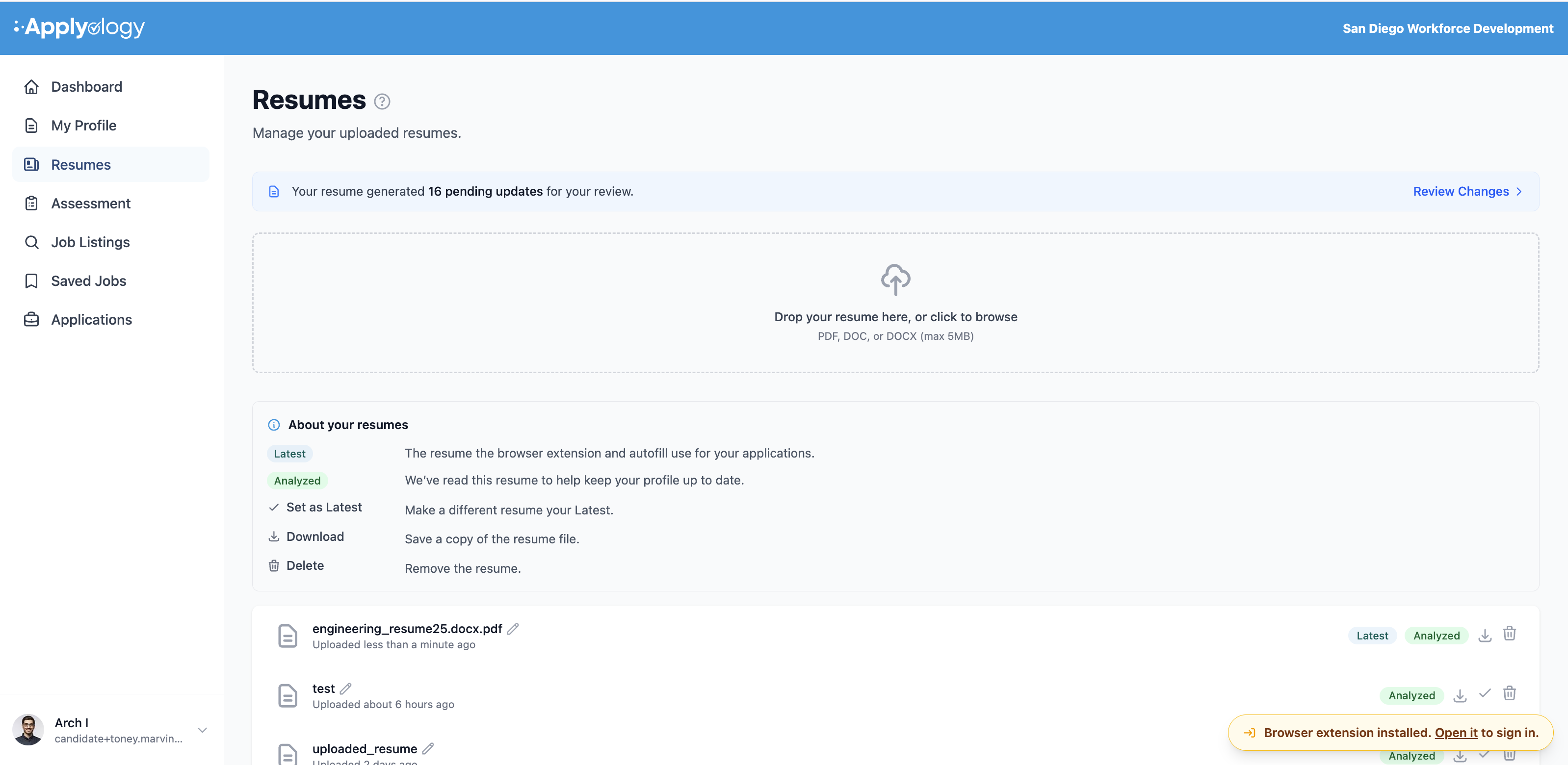Set the test resume as Latest
This screenshot has width=1568, height=765.
(1485, 693)
